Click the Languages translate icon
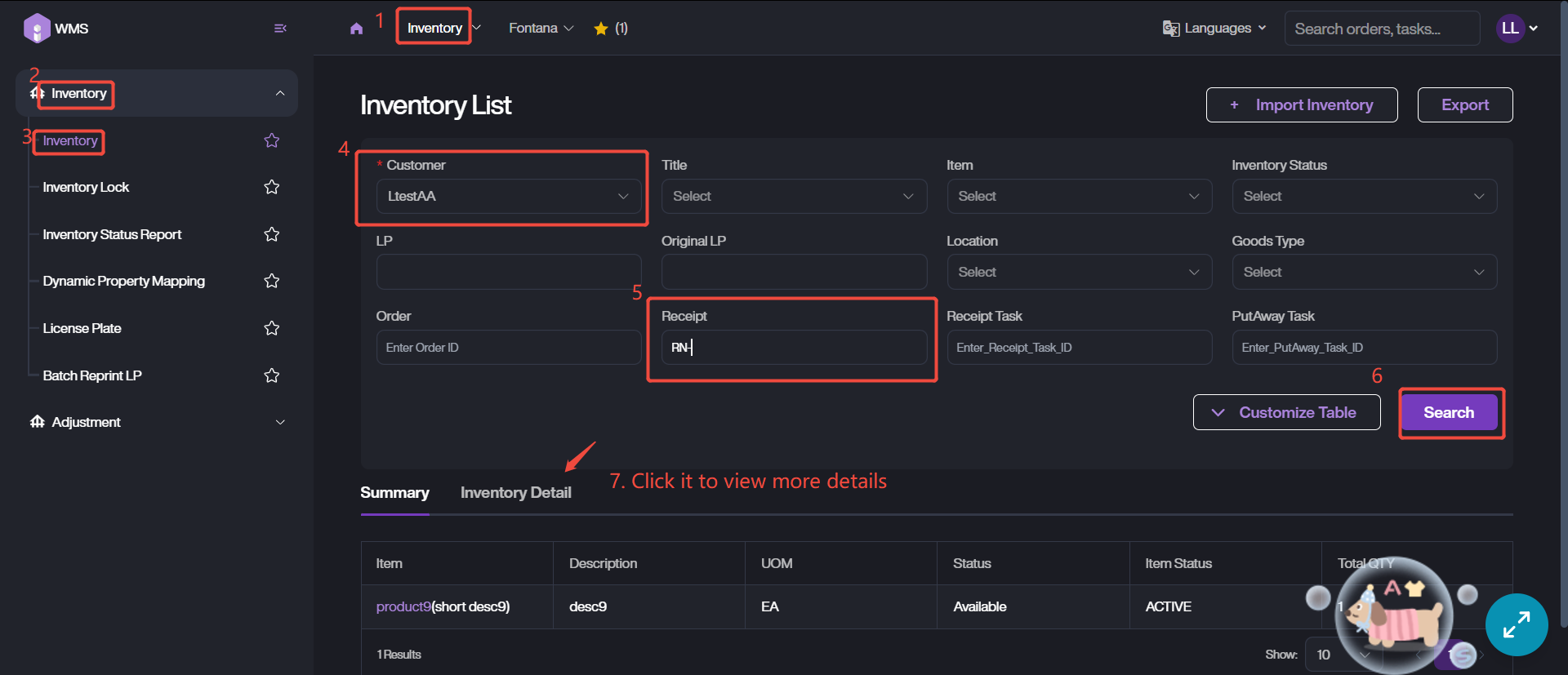This screenshot has height=675, width=1568. (1171, 29)
